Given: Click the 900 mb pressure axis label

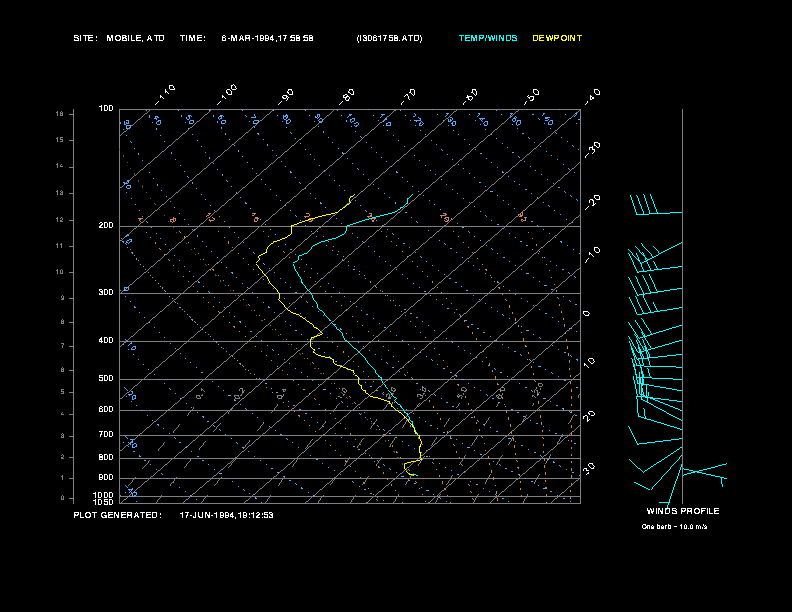Looking at the screenshot, I should pos(106,477).
